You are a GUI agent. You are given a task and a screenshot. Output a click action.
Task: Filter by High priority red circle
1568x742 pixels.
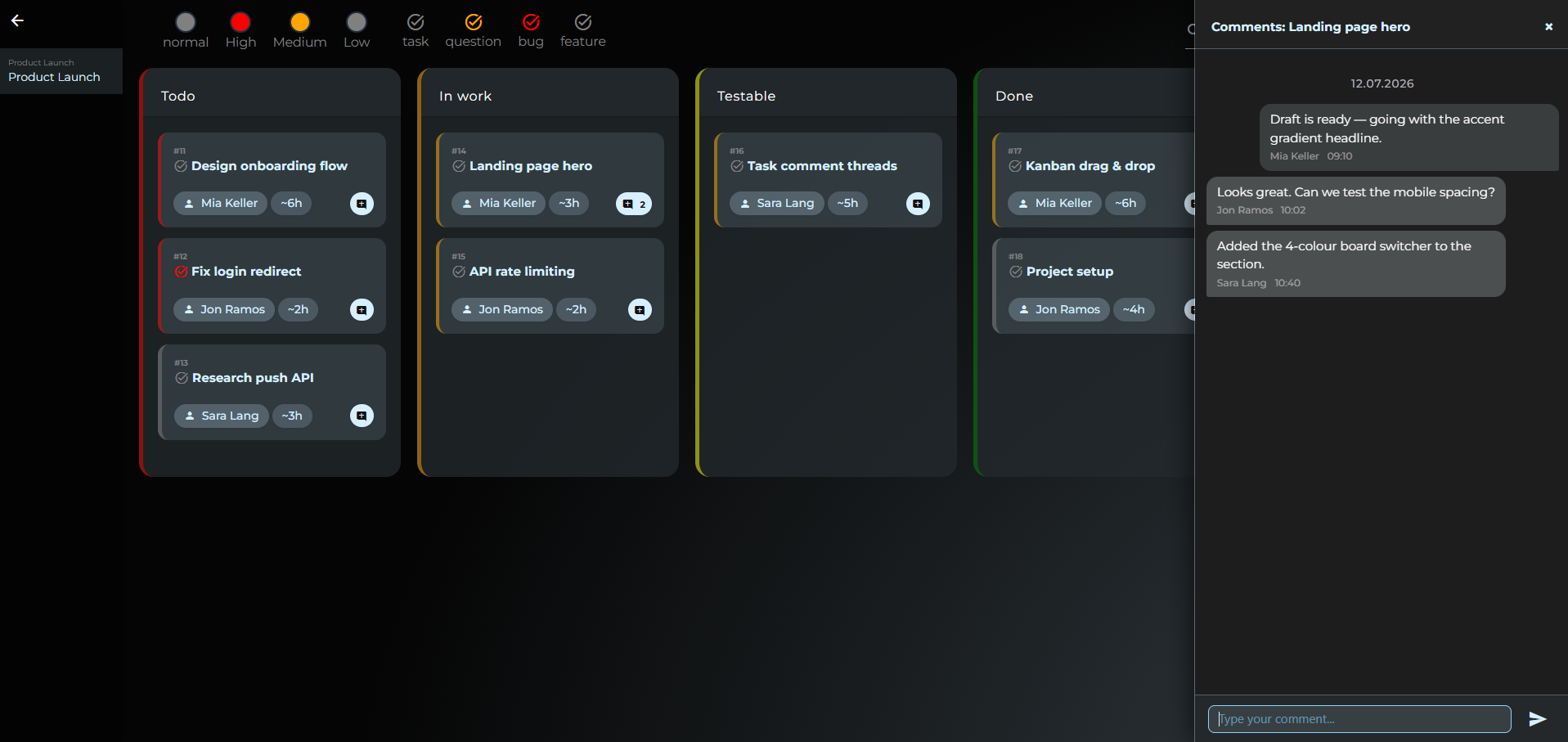click(x=240, y=22)
